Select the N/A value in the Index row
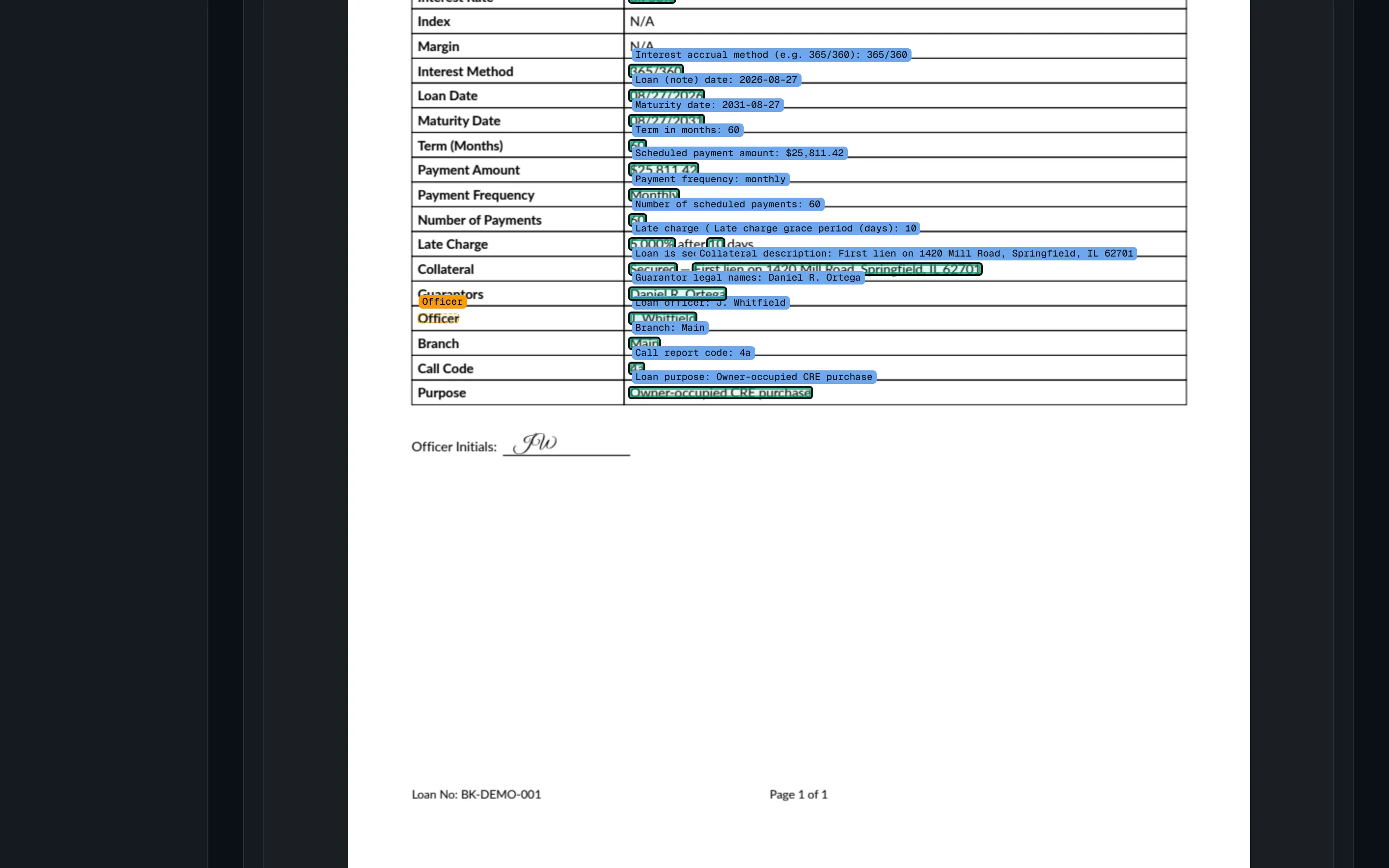1389x868 pixels. click(642, 21)
